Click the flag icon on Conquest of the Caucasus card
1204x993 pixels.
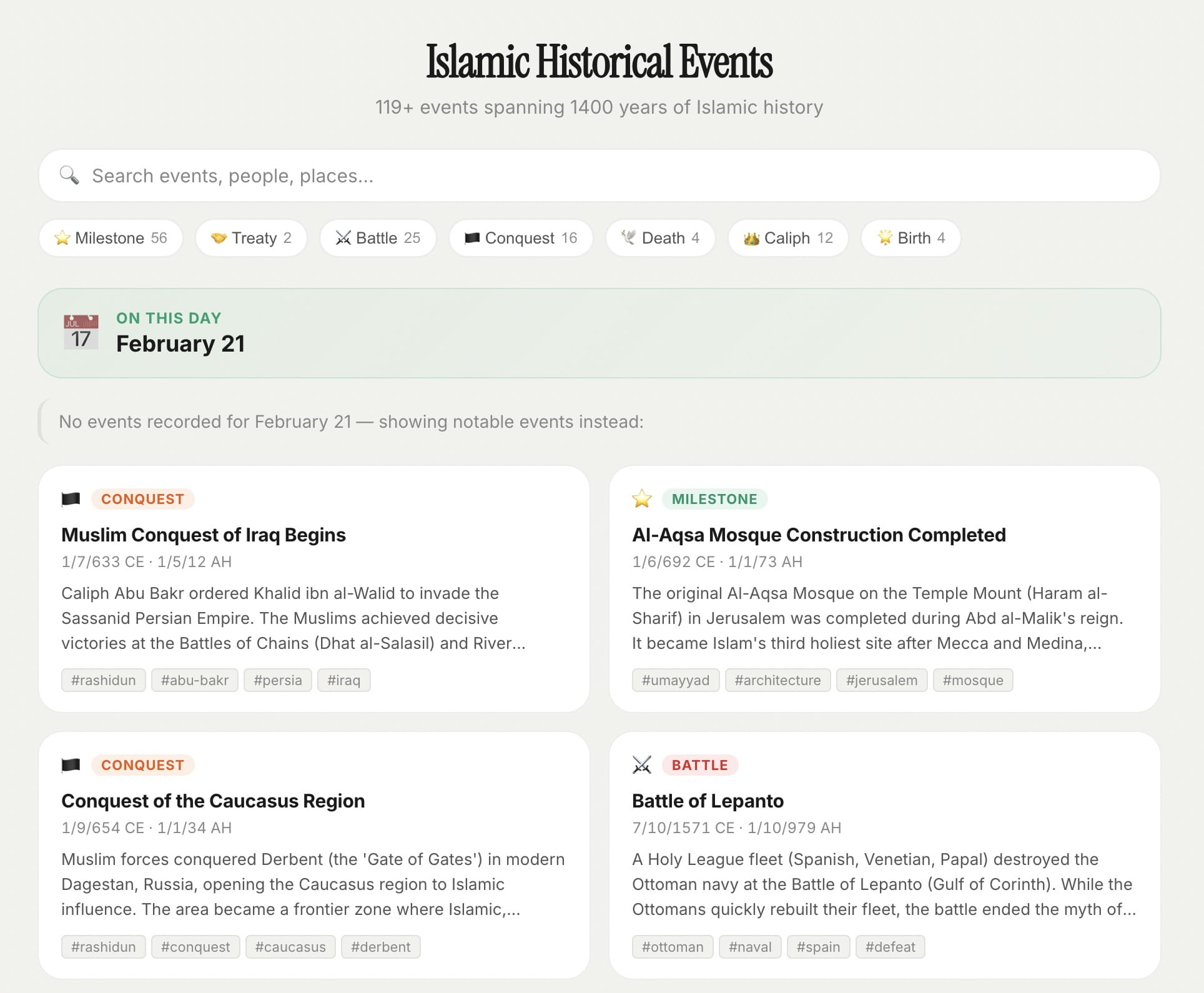coord(71,764)
